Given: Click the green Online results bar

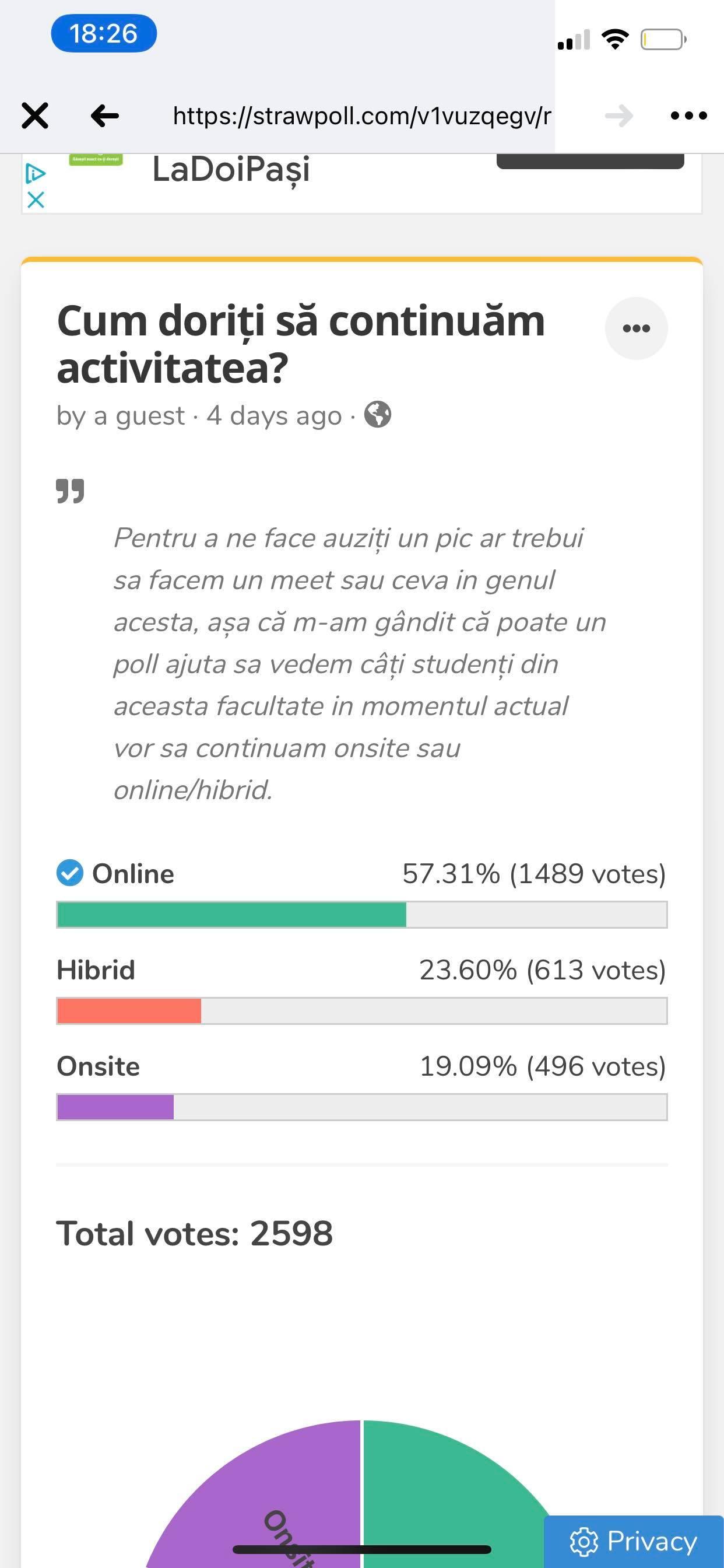Looking at the screenshot, I should point(231,914).
